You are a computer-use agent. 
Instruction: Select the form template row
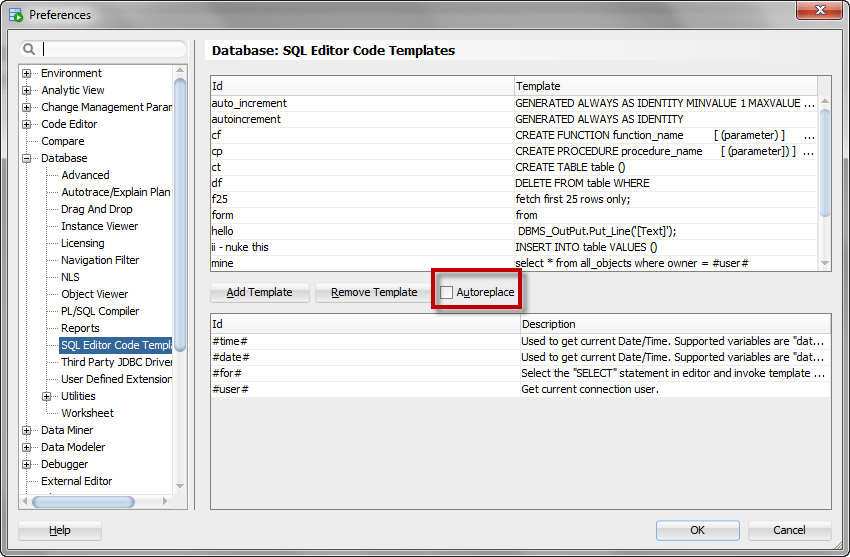pos(514,215)
